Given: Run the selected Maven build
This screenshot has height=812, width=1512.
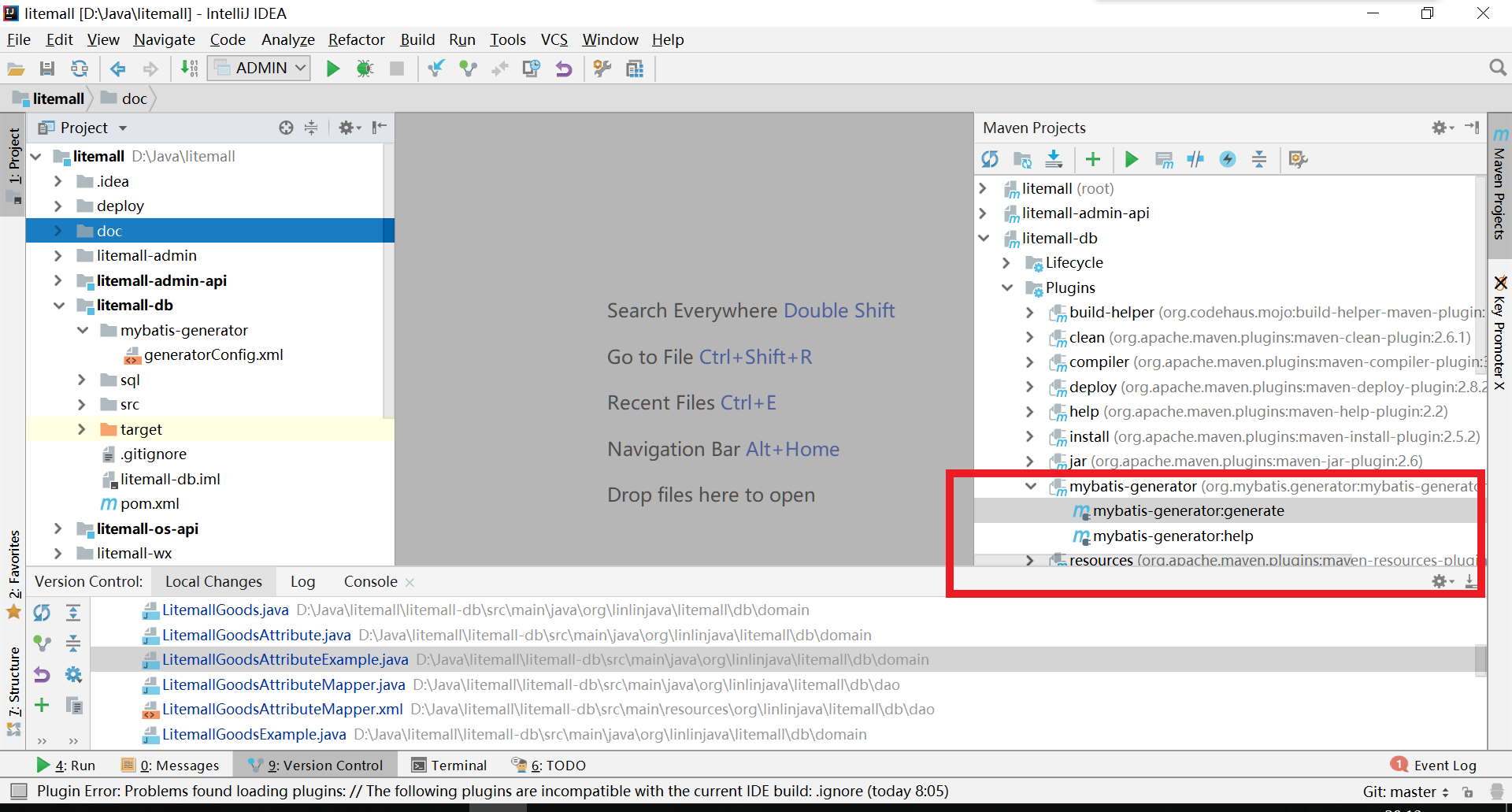Looking at the screenshot, I should [x=1132, y=160].
